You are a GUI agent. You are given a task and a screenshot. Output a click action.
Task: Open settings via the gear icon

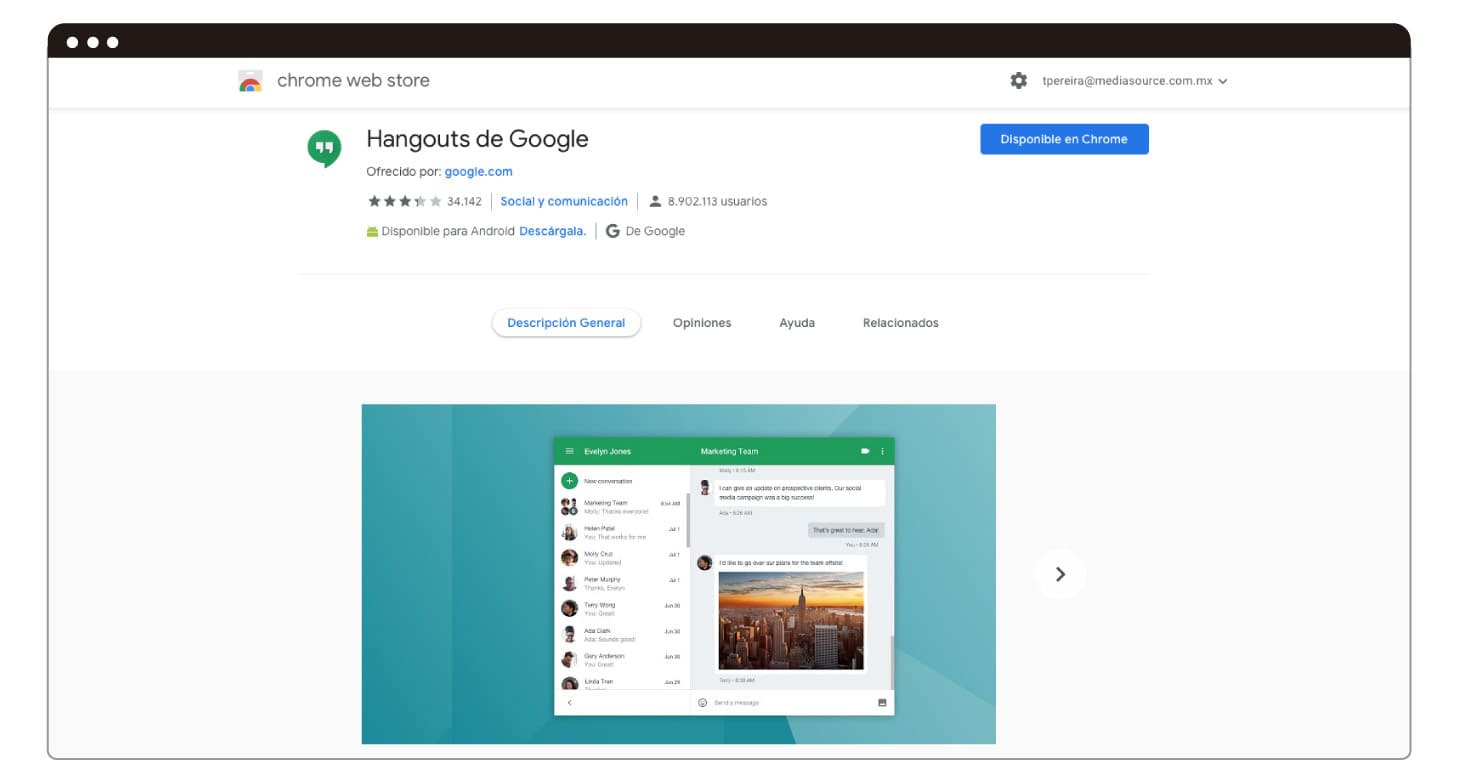pos(1018,81)
